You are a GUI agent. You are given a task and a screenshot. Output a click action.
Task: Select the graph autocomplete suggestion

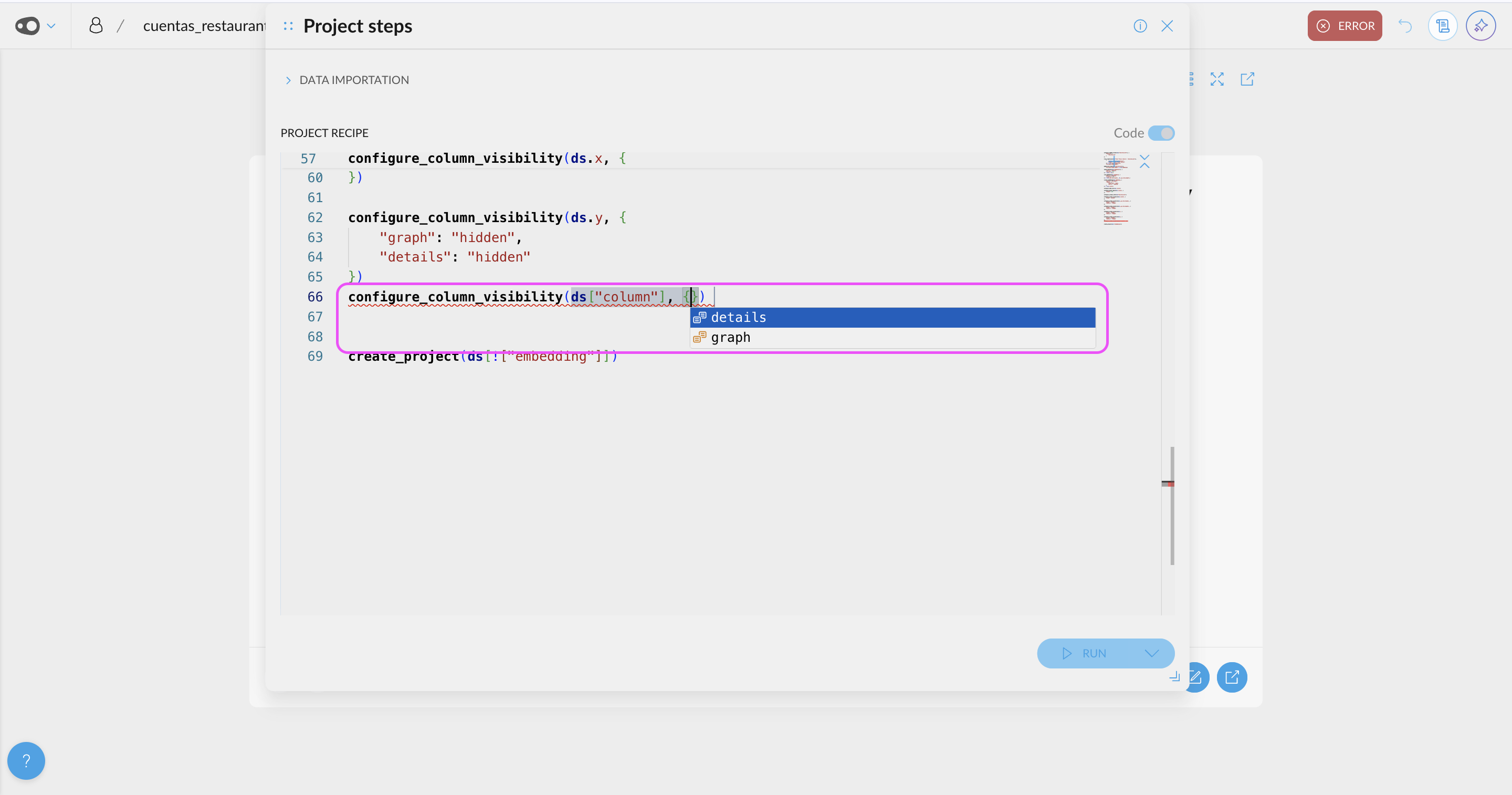pyautogui.click(x=730, y=338)
